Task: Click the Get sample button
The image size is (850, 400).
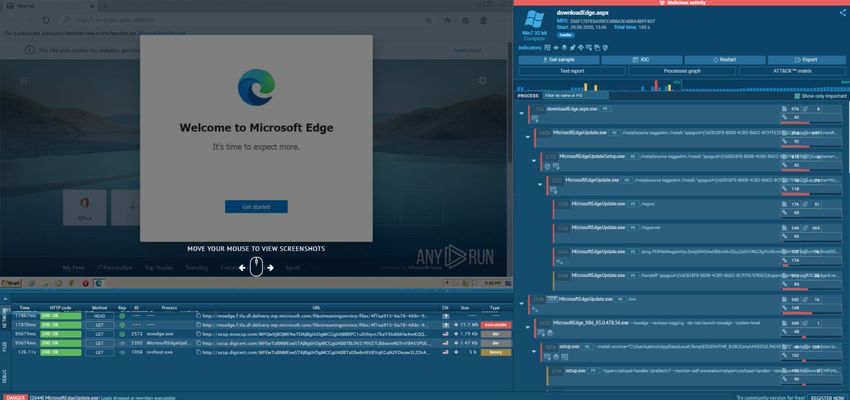Action: pyautogui.click(x=559, y=60)
